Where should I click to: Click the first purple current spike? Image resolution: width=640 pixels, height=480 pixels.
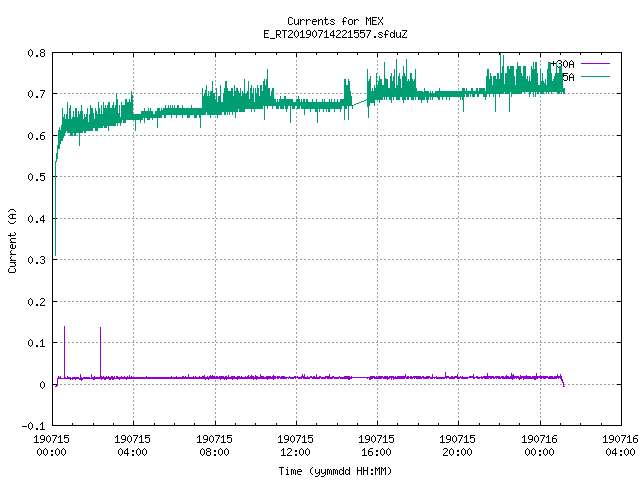(64, 351)
